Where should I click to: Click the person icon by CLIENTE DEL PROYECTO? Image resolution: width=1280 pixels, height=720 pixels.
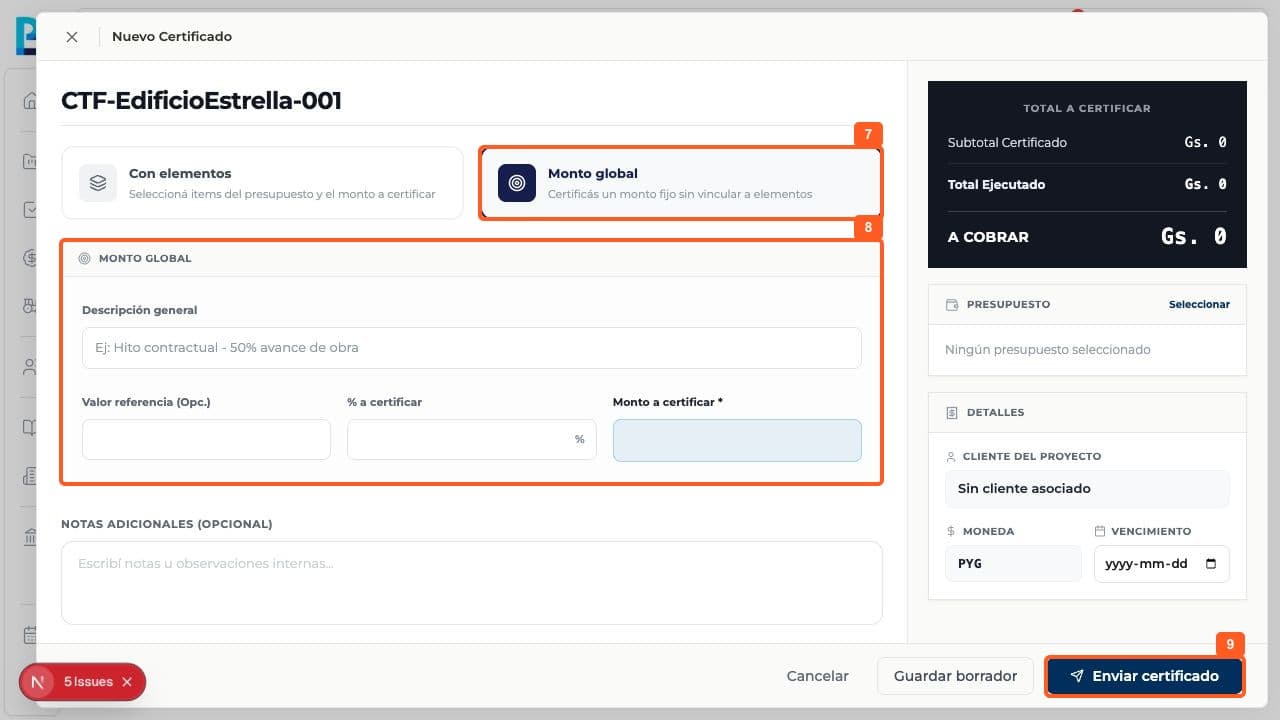pos(951,456)
